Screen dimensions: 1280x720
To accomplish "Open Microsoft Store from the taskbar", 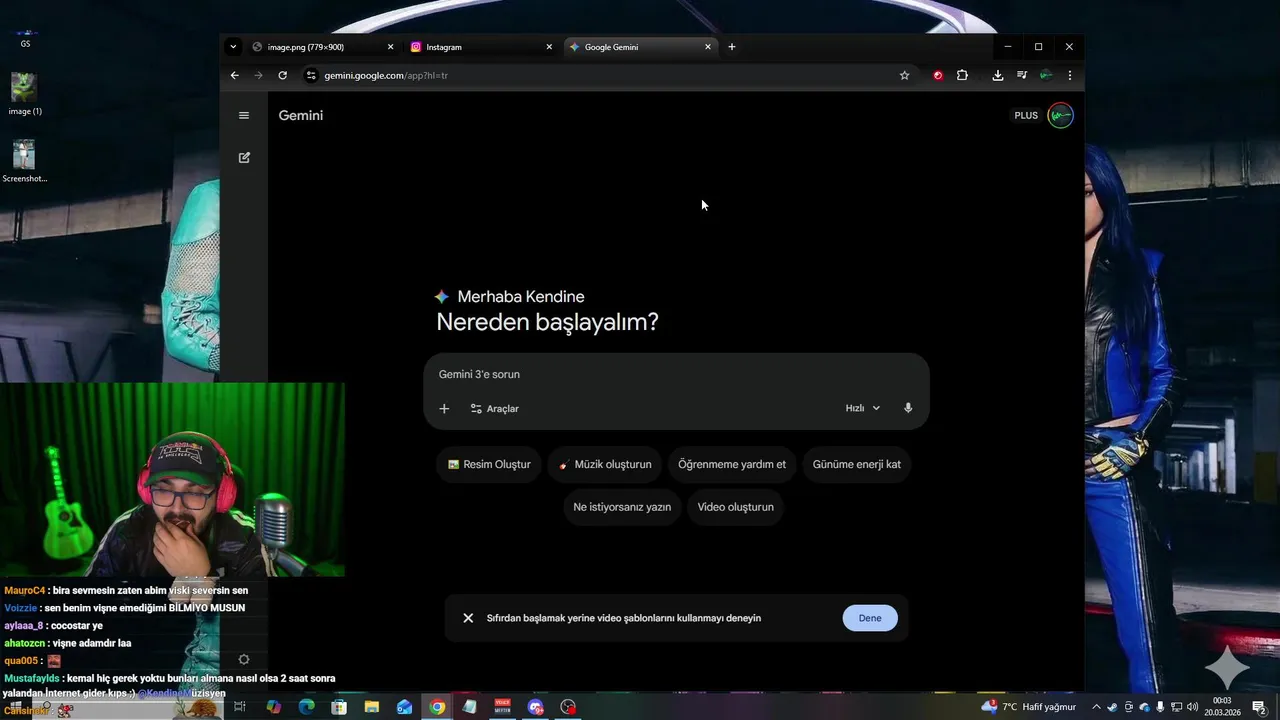I will [x=339, y=707].
